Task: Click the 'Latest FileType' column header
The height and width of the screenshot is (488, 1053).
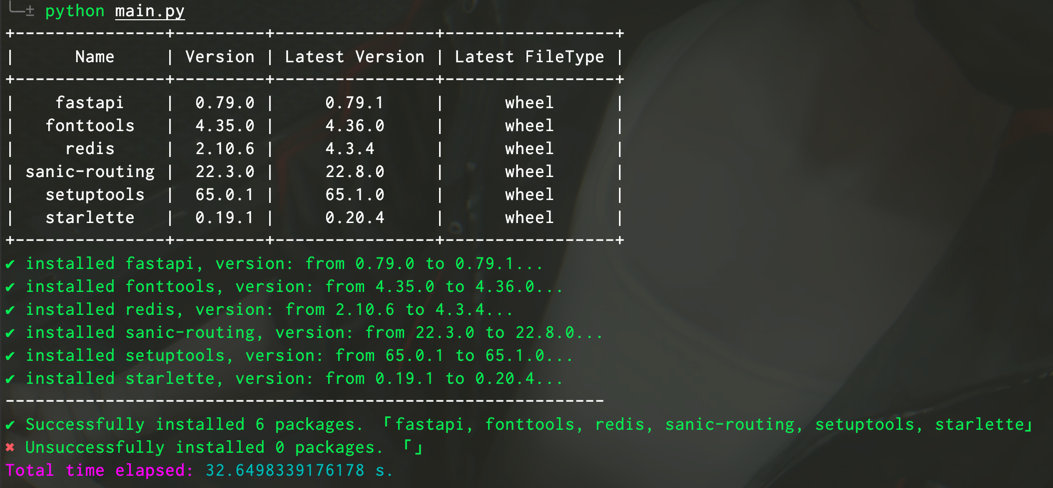Action: coord(529,57)
